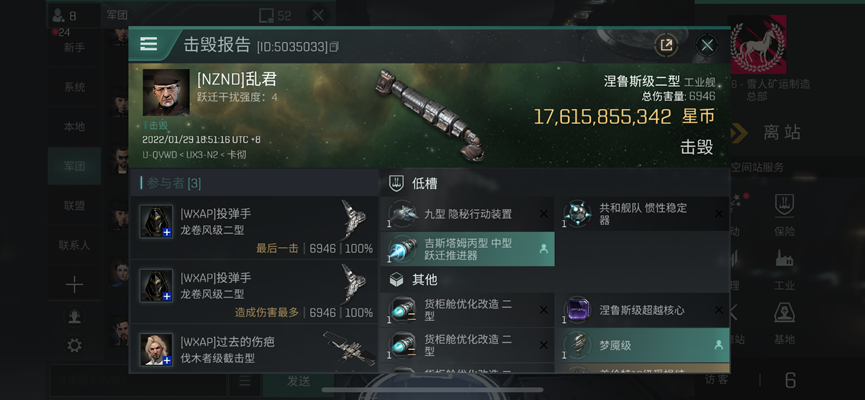Click the 发送 send button
The height and width of the screenshot is (400, 865).
pos(298,381)
